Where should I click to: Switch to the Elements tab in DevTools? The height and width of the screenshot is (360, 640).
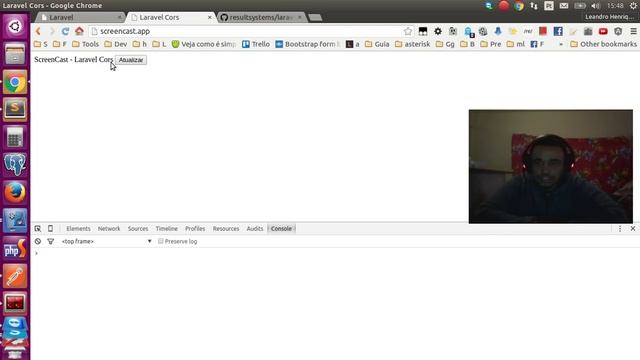tap(78, 229)
